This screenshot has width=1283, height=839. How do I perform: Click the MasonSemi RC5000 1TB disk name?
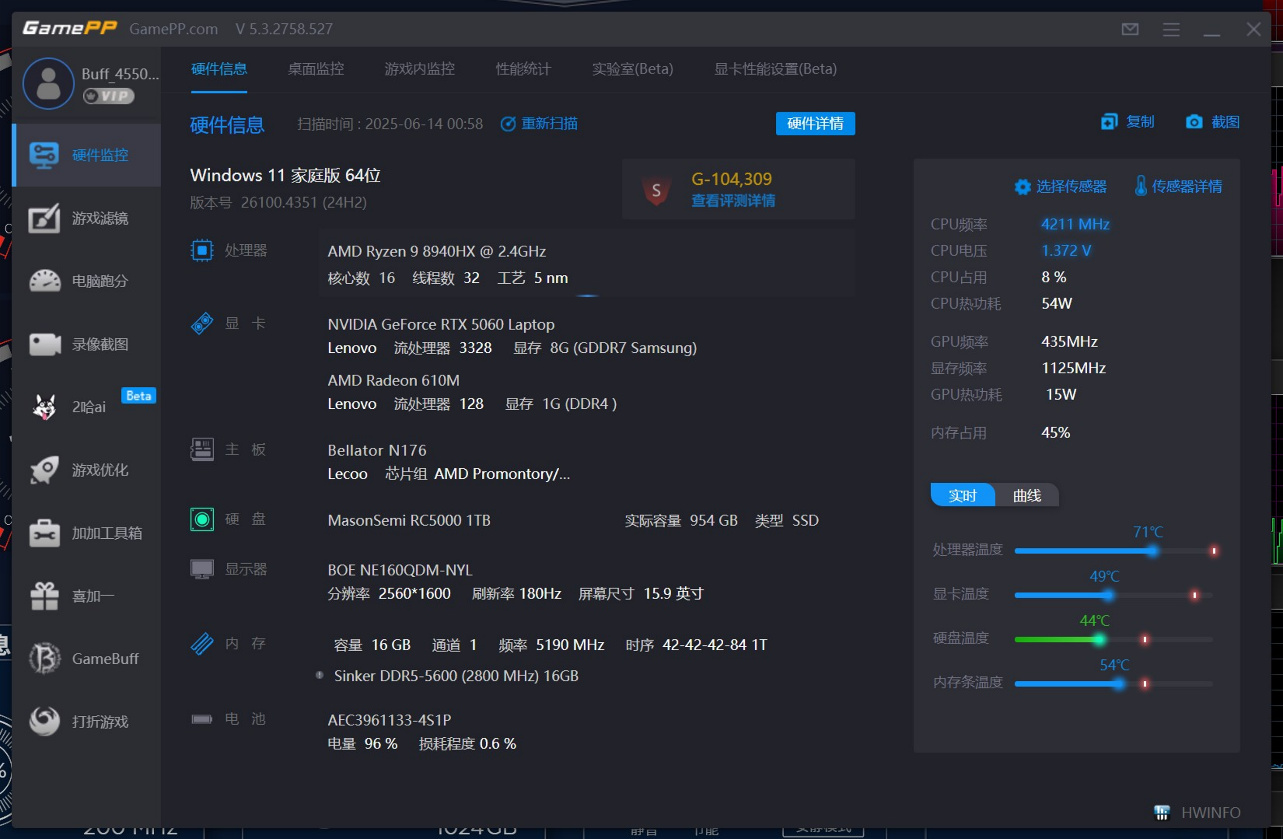pyautogui.click(x=409, y=520)
